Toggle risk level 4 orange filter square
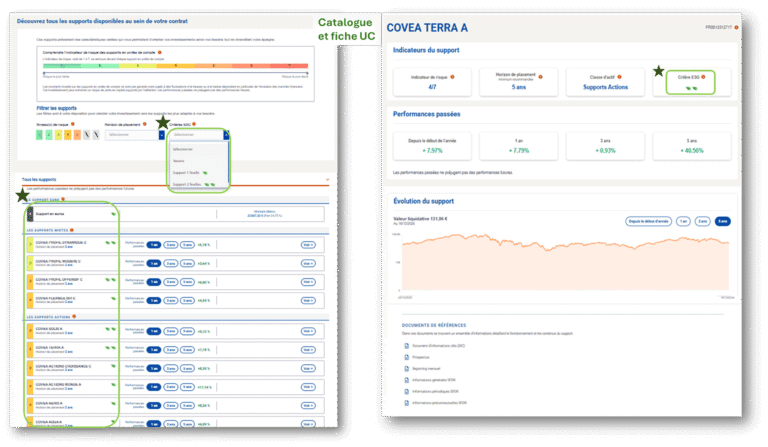This screenshot has width=768, height=447. [x=68, y=135]
